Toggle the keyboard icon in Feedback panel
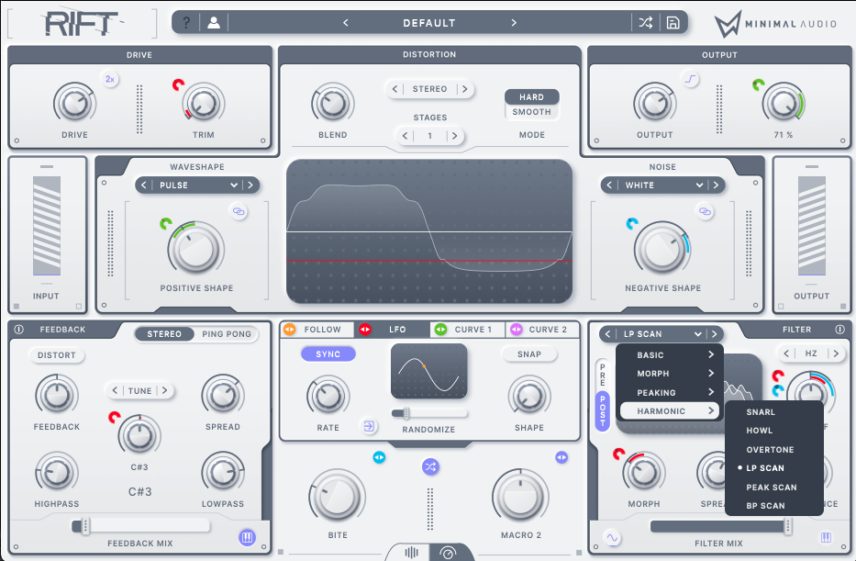 pos(247,538)
